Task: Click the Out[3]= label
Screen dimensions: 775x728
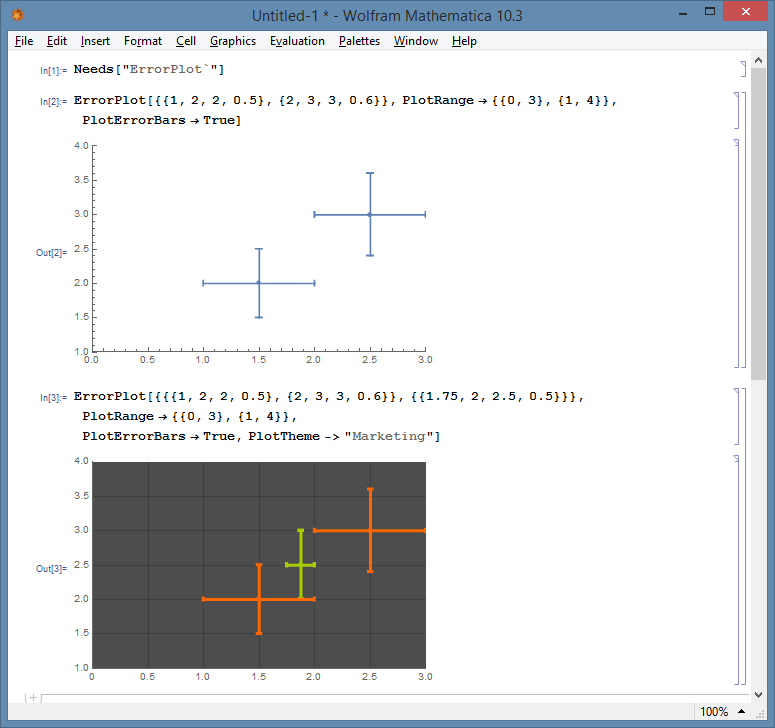Action: point(51,568)
